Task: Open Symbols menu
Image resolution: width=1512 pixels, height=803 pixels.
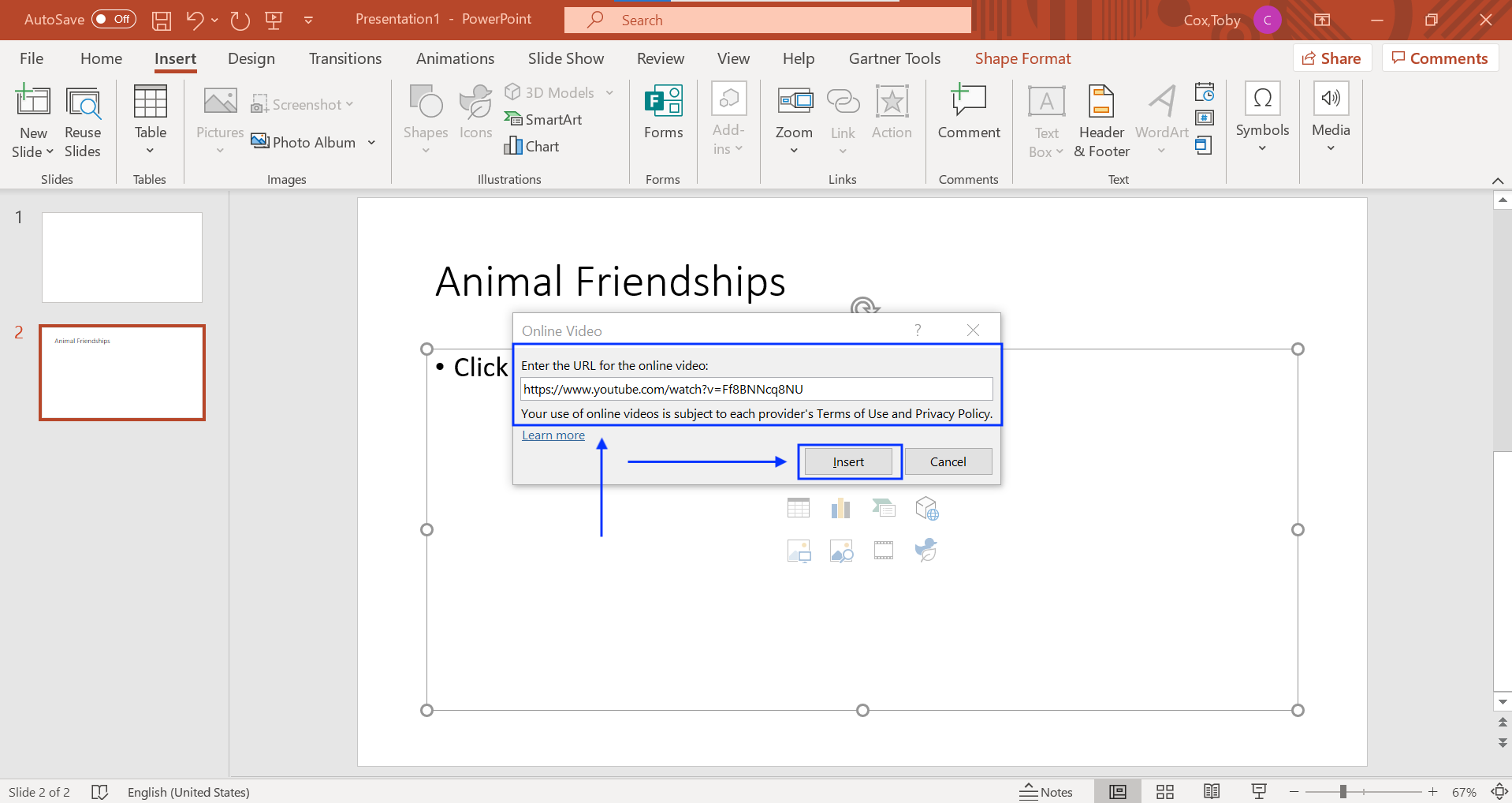Action: [1262, 118]
